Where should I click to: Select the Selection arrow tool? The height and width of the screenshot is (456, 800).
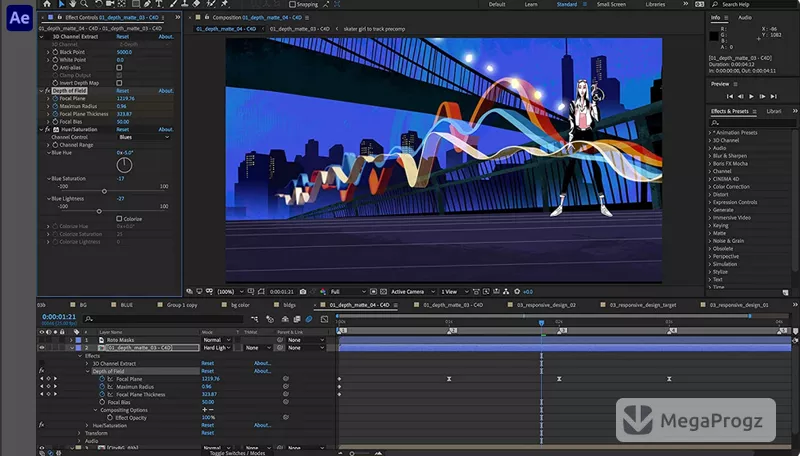(61, 4)
